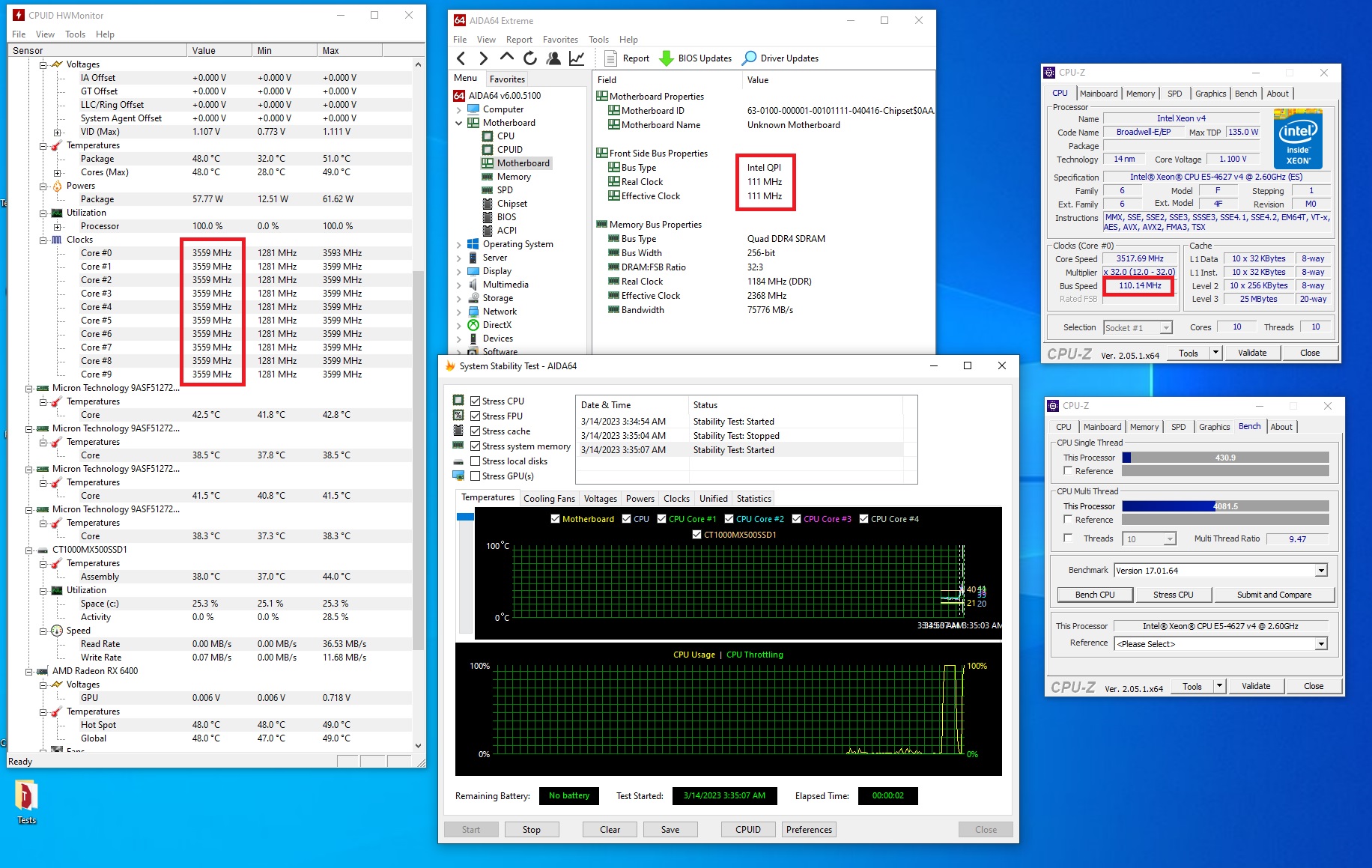Enable Stress local disks

click(x=475, y=461)
